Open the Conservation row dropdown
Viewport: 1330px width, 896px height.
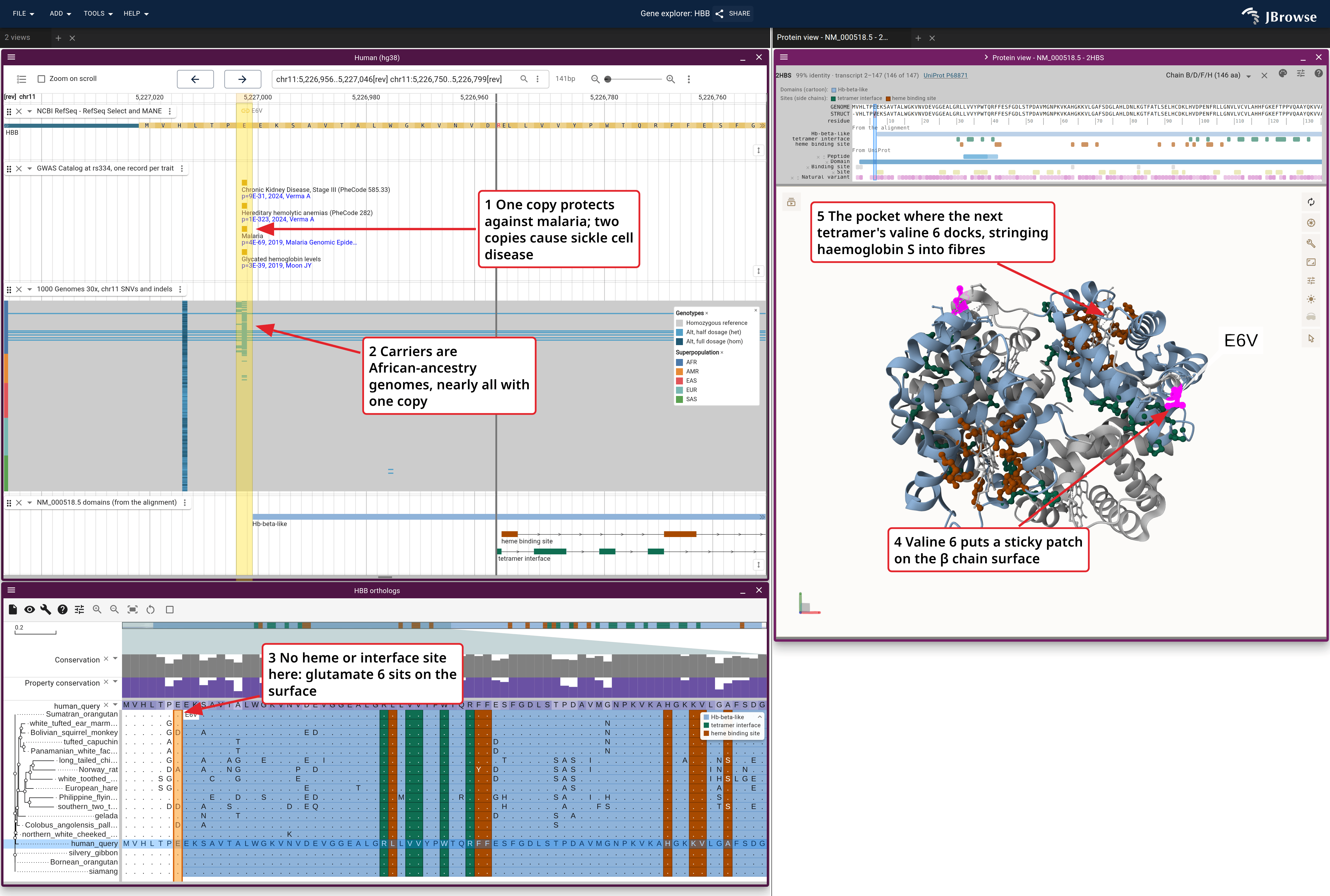click(115, 659)
